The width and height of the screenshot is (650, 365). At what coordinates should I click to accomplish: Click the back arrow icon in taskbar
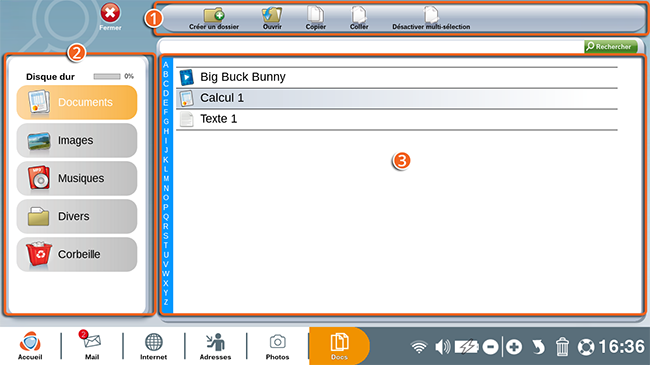tap(538, 347)
